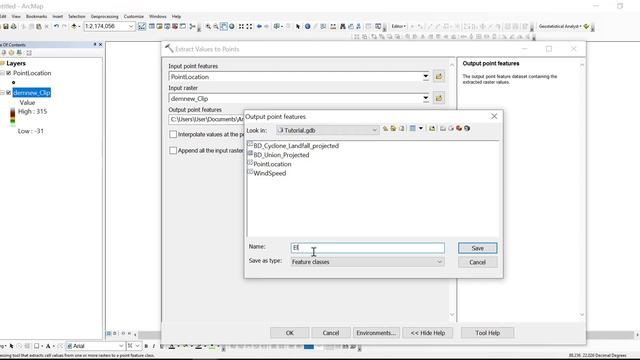Screen dimensions: 640x360
Task: Select the Zoom In magnifier tool
Action: pyautogui.click(x=208, y=27)
